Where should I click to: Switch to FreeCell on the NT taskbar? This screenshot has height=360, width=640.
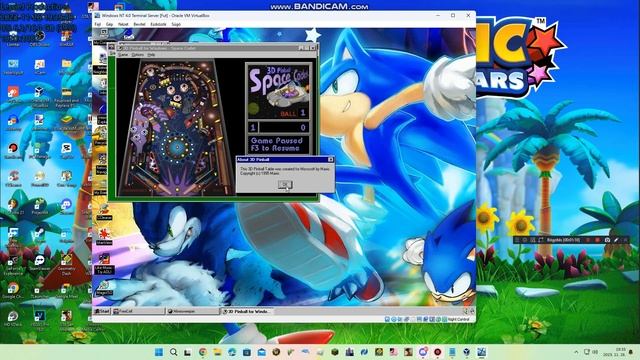point(138,311)
